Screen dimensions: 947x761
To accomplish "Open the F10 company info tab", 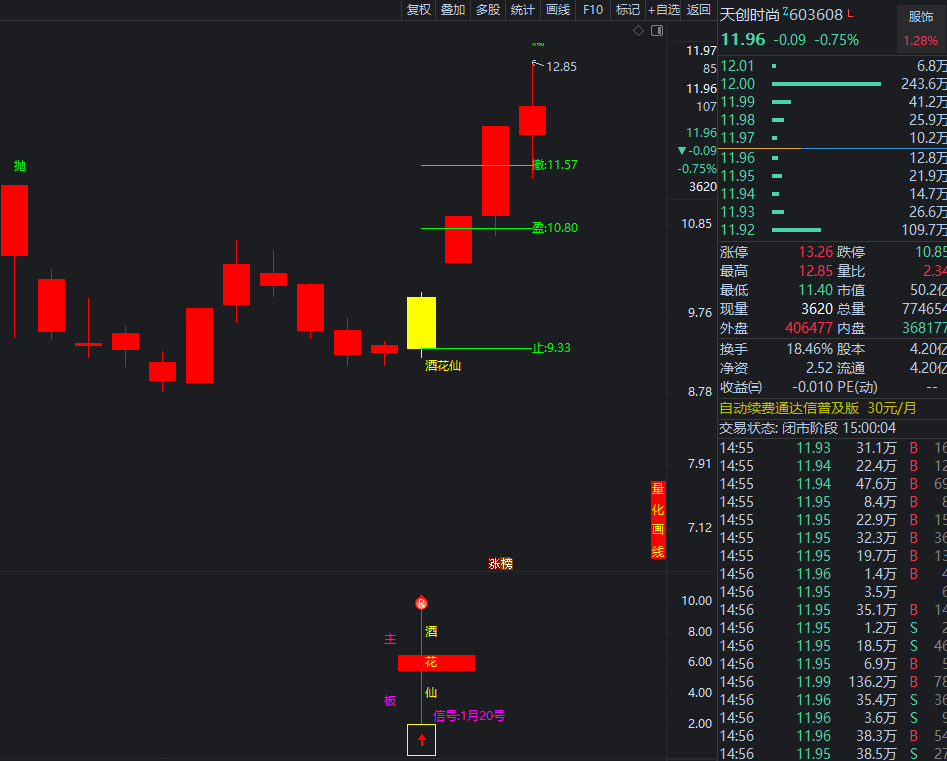I will (x=593, y=9).
